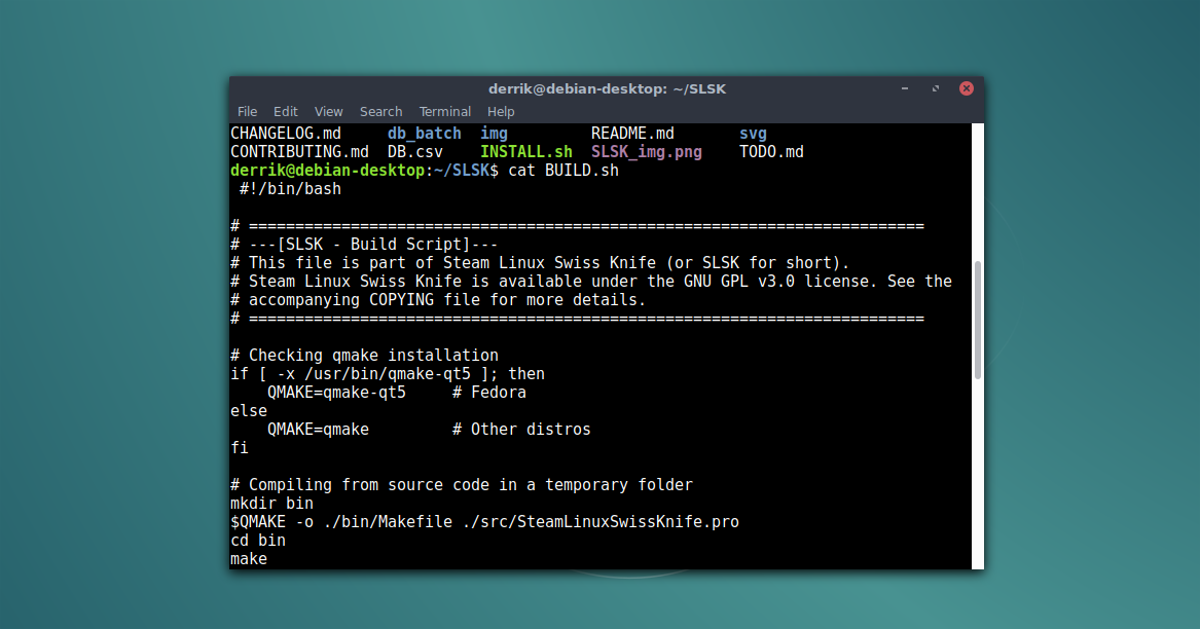
Task: Click the '---[SLSK - Build Script]---' line
Action: [364, 244]
